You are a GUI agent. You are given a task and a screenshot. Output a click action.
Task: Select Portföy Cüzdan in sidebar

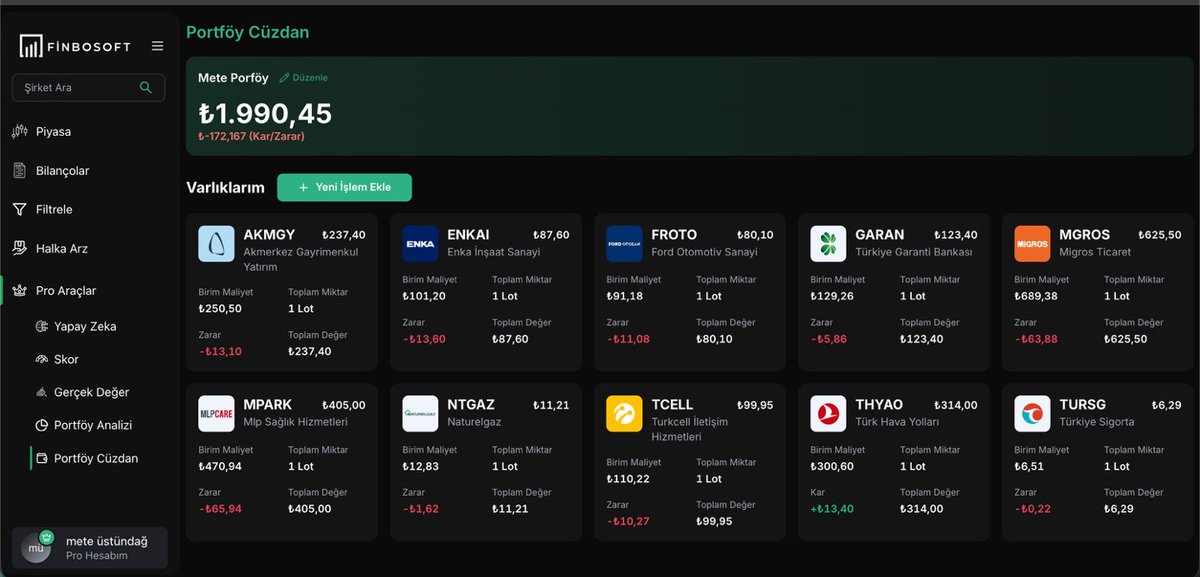click(96, 459)
